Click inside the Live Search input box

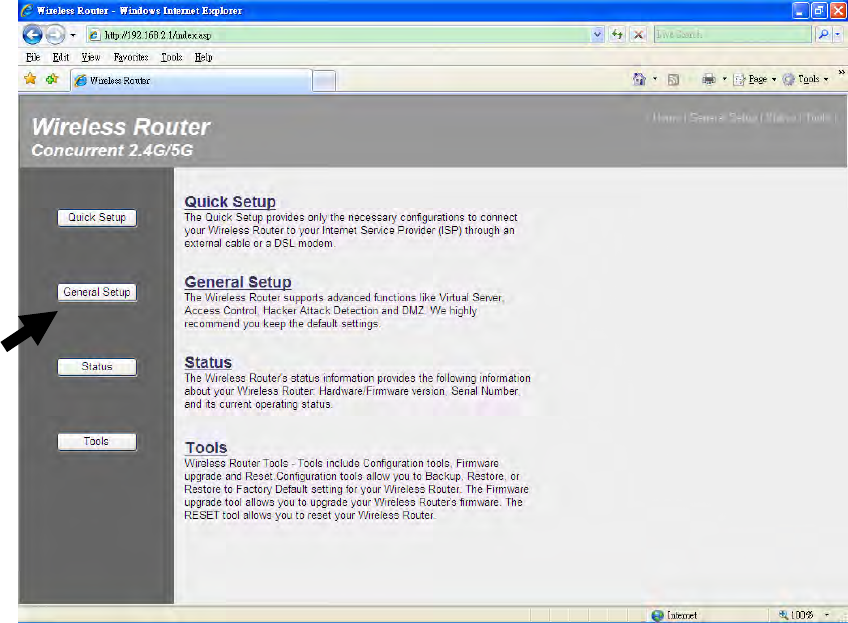(x=732, y=35)
